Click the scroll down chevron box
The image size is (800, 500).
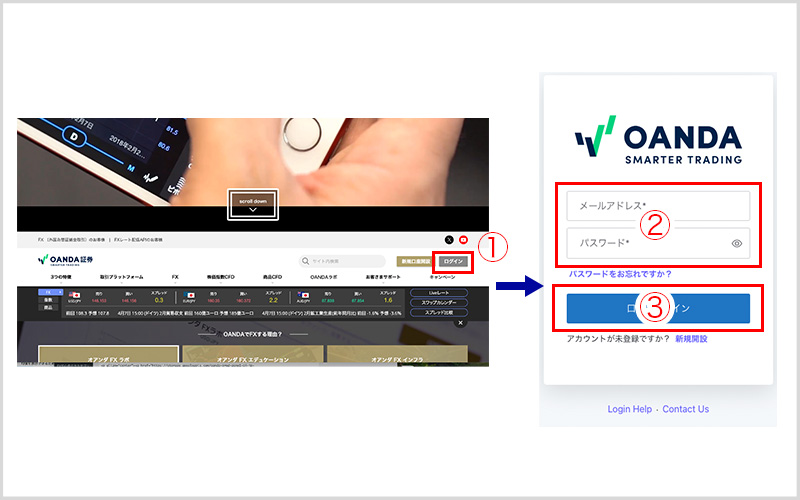[253, 205]
